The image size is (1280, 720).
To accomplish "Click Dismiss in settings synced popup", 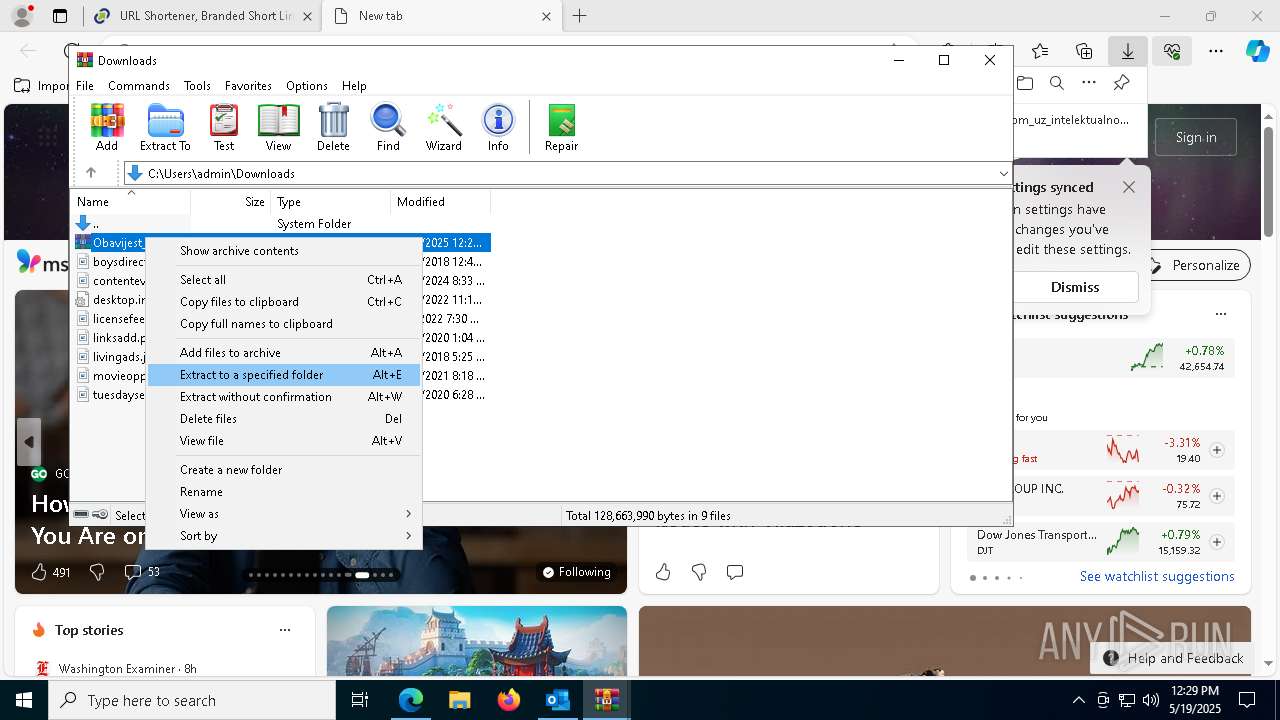I will coord(1075,287).
